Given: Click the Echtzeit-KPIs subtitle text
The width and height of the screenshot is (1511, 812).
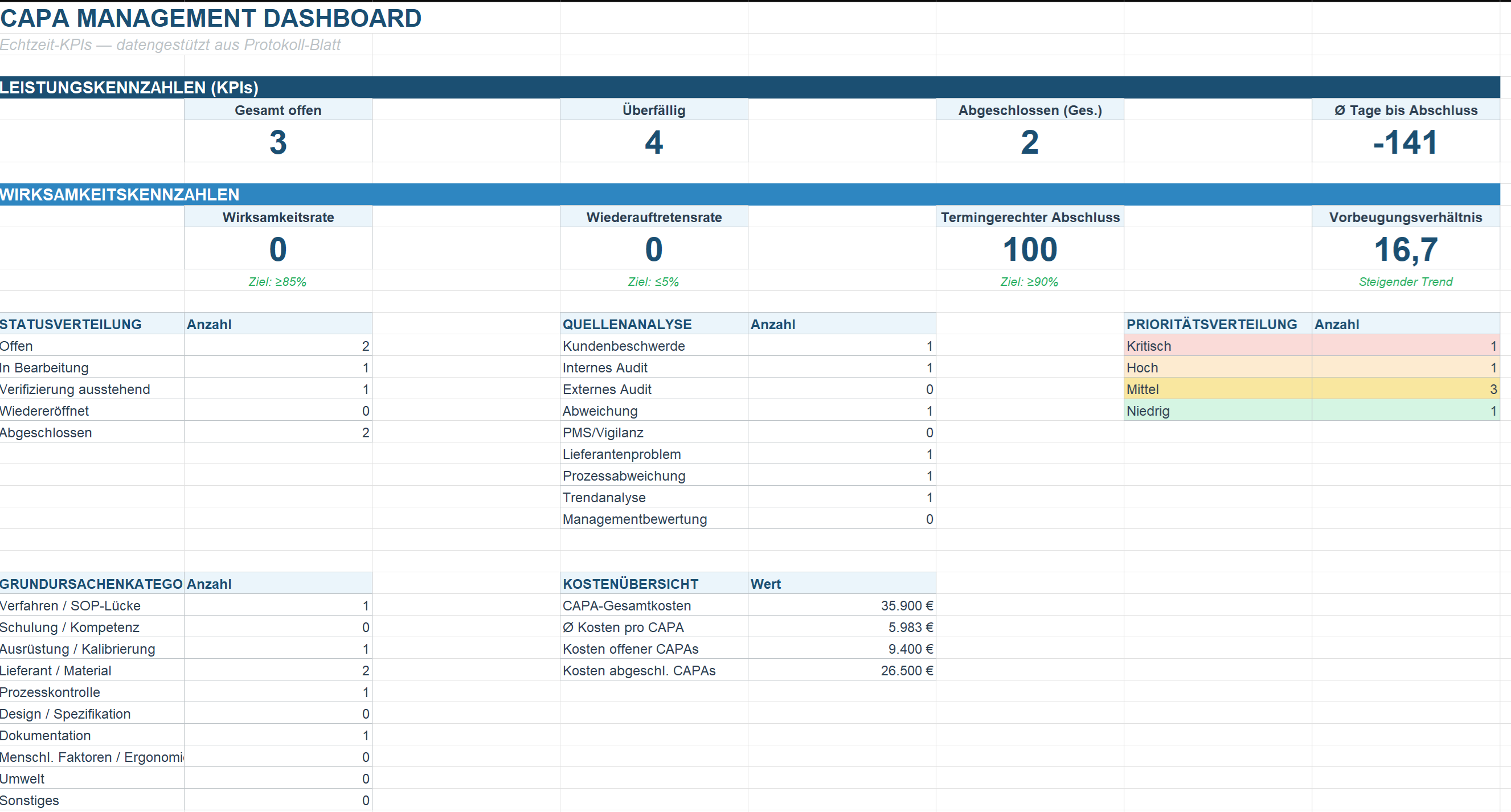Looking at the screenshot, I should pyautogui.click(x=171, y=44).
